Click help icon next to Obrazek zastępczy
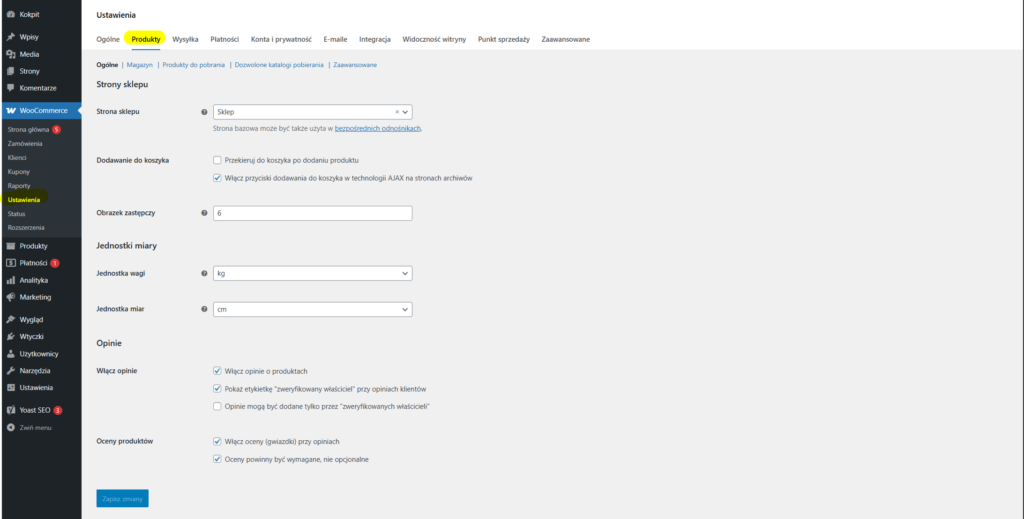Screen dimensions: 1024x519 tap(205, 213)
